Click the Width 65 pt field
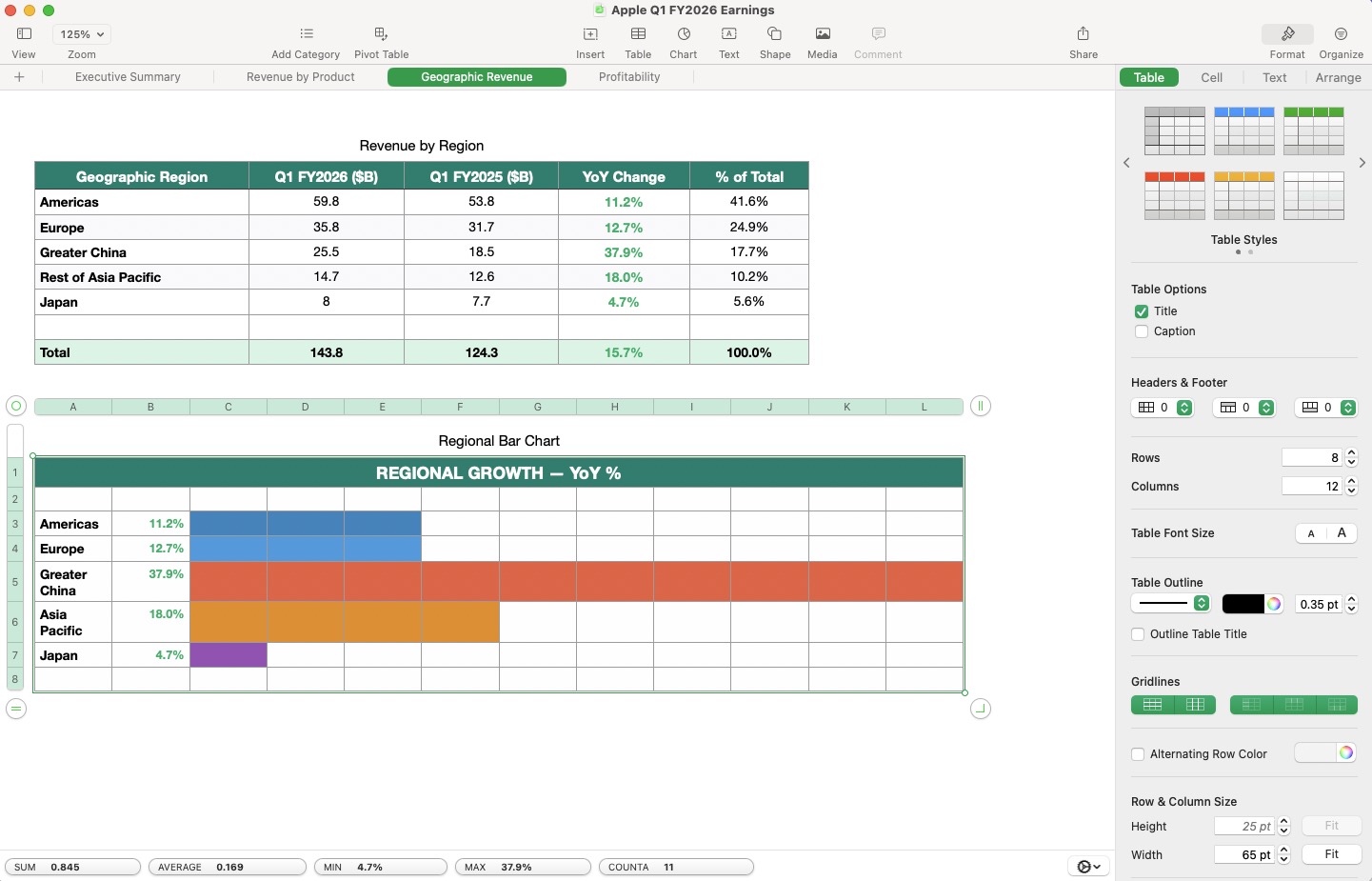This screenshot has width=1372, height=881. tap(1245, 855)
